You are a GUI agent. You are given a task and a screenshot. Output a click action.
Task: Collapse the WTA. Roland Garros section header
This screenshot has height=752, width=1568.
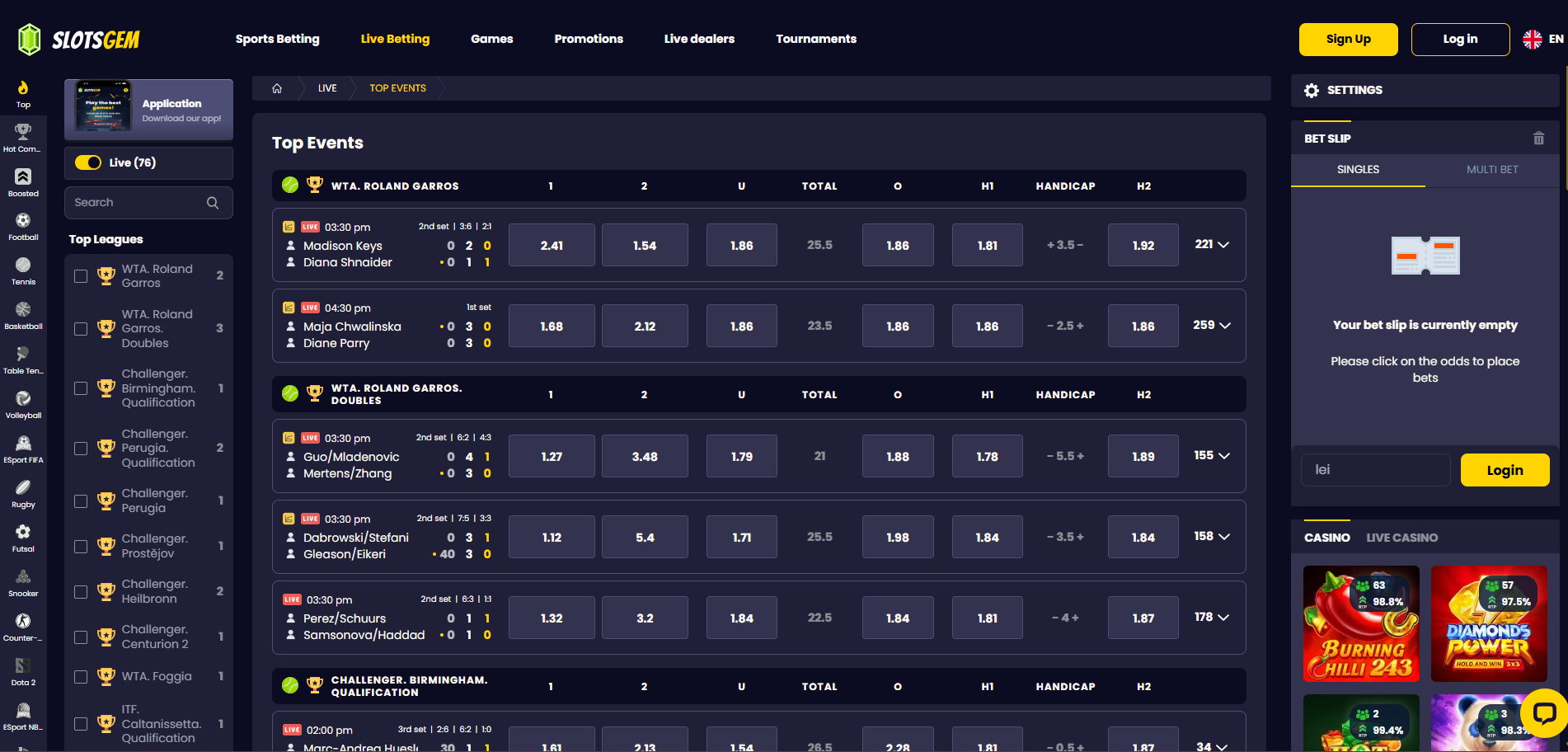tap(758, 186)
